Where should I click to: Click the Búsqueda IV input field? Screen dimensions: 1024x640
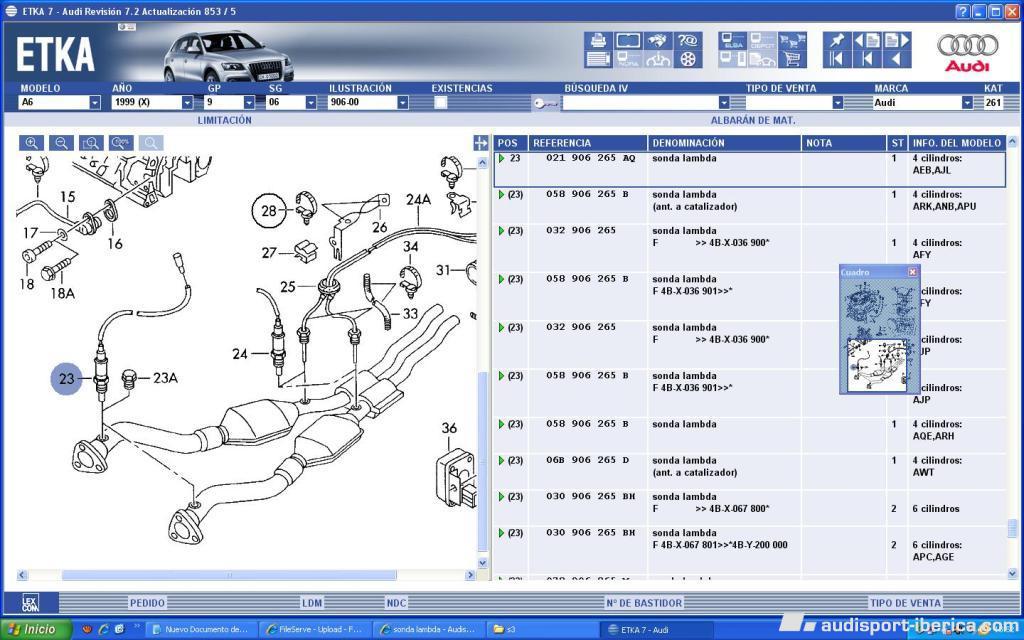coord(640,103)
